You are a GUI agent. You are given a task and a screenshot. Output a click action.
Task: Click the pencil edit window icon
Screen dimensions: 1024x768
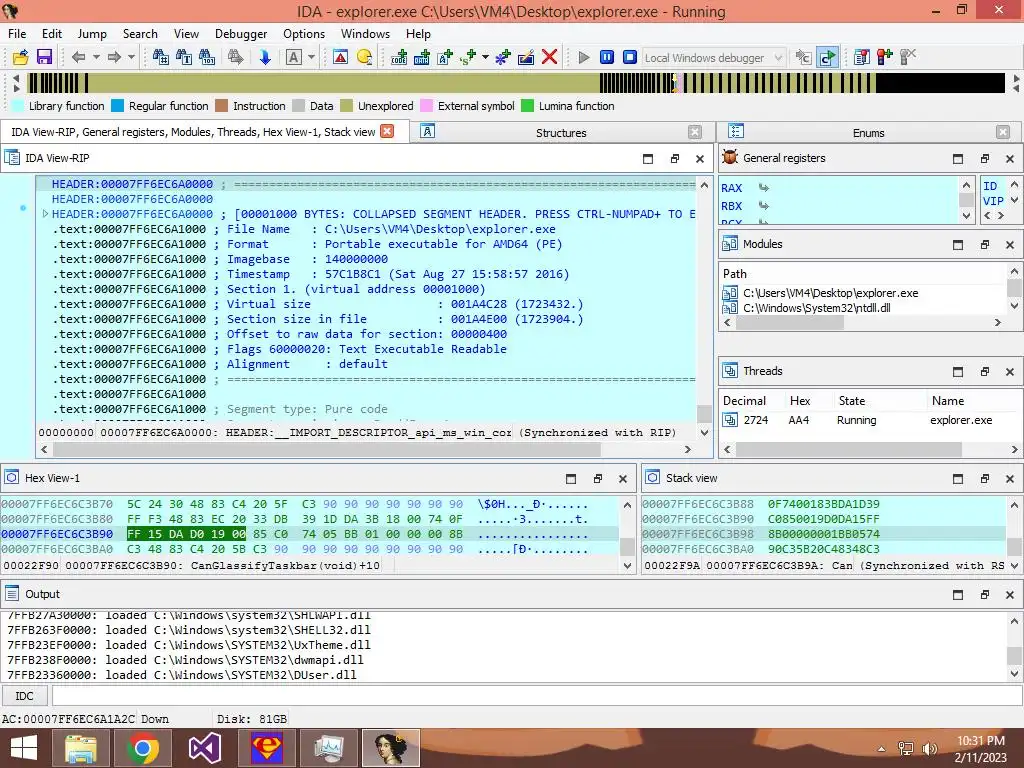pos(526,57)
